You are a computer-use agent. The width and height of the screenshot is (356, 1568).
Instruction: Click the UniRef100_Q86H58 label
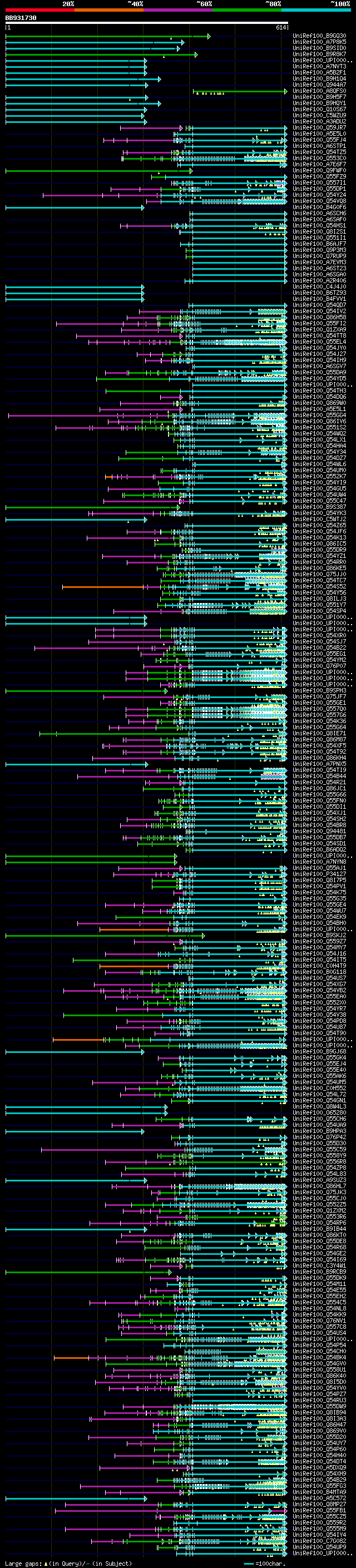pos(319,317)
